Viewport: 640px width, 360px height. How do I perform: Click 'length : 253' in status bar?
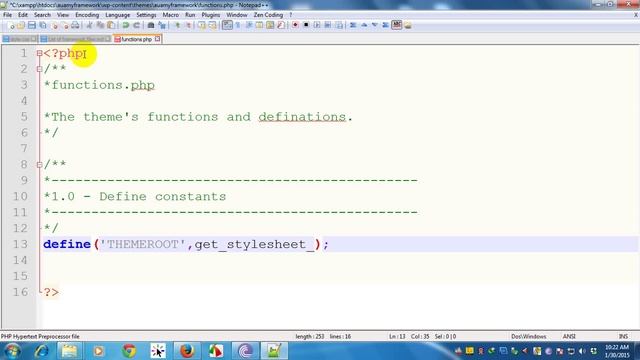pyautogui.click(x=309, y=336)
